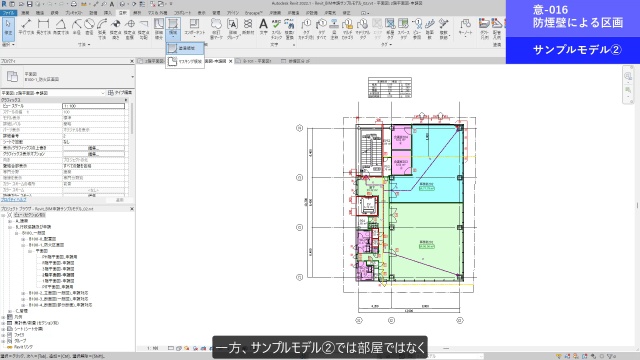The width and height of the screenshot is (640, 360).
Task: Click the Insulation tool
Action: [x=248, y=28]
